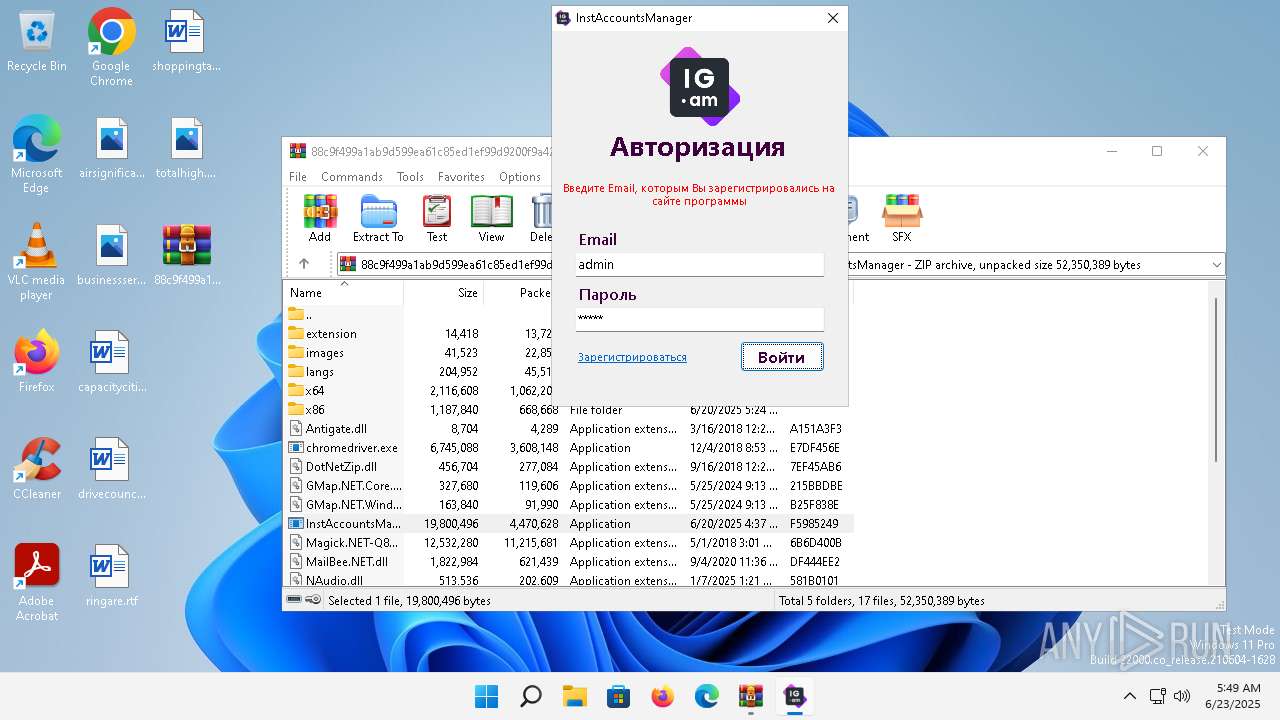Select the 88c9f499a1 archive desktop icon
Screen dimensions: 1280x720
point(187,255)
